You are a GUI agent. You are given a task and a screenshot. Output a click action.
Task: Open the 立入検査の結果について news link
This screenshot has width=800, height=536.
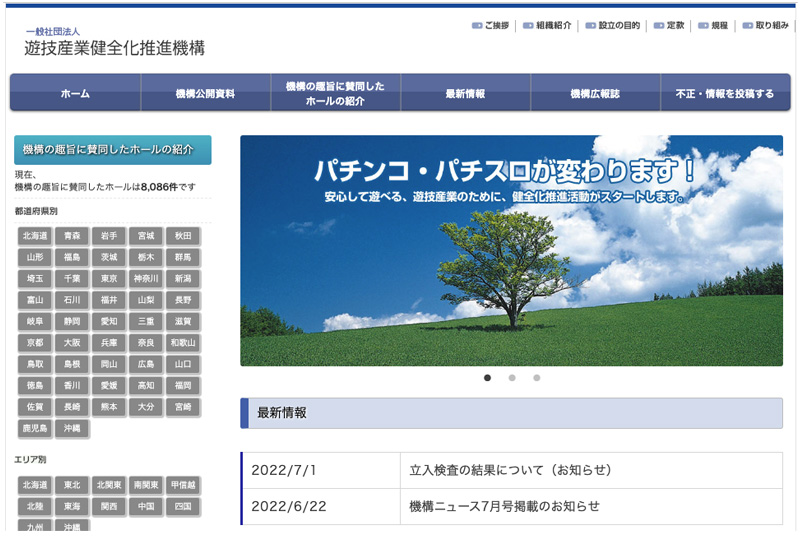(x=510, y=470)
